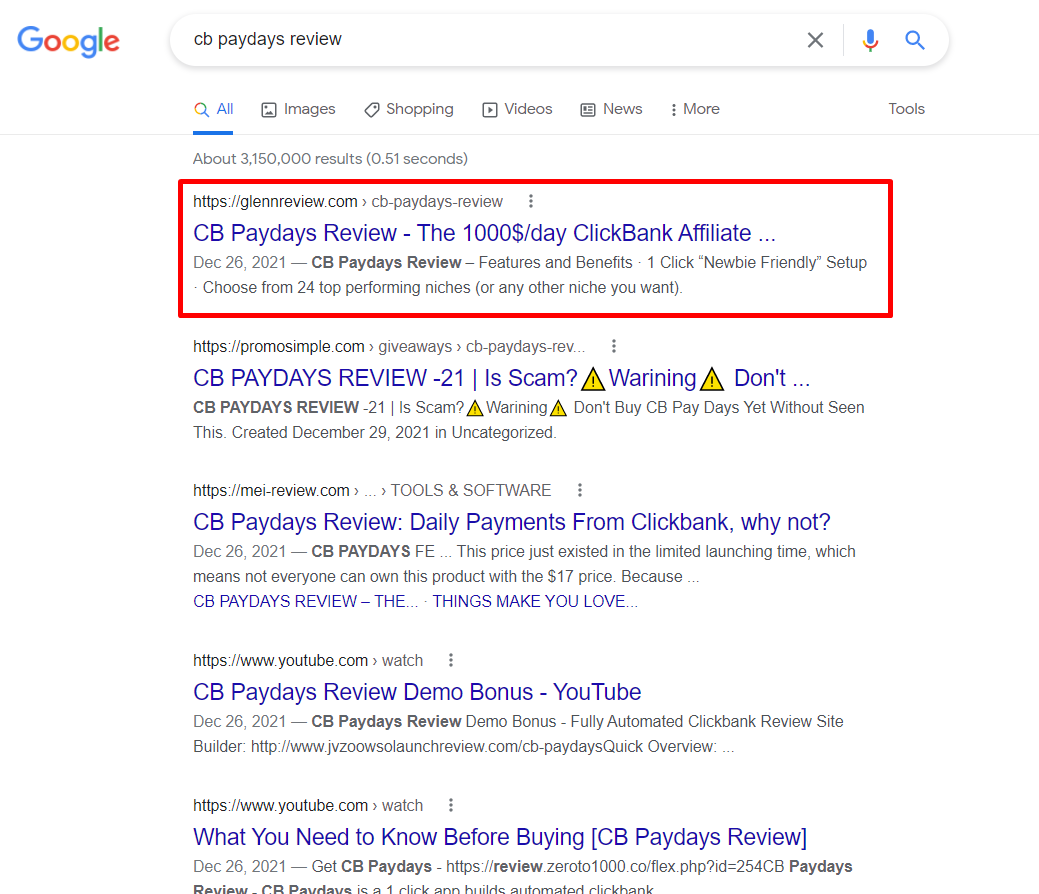Click the snippet 'Fully Automated Clickbank Review Site Builder'
Image resolution: width=1039 pixels, height=894 pixels.
[x=518, y=734]
